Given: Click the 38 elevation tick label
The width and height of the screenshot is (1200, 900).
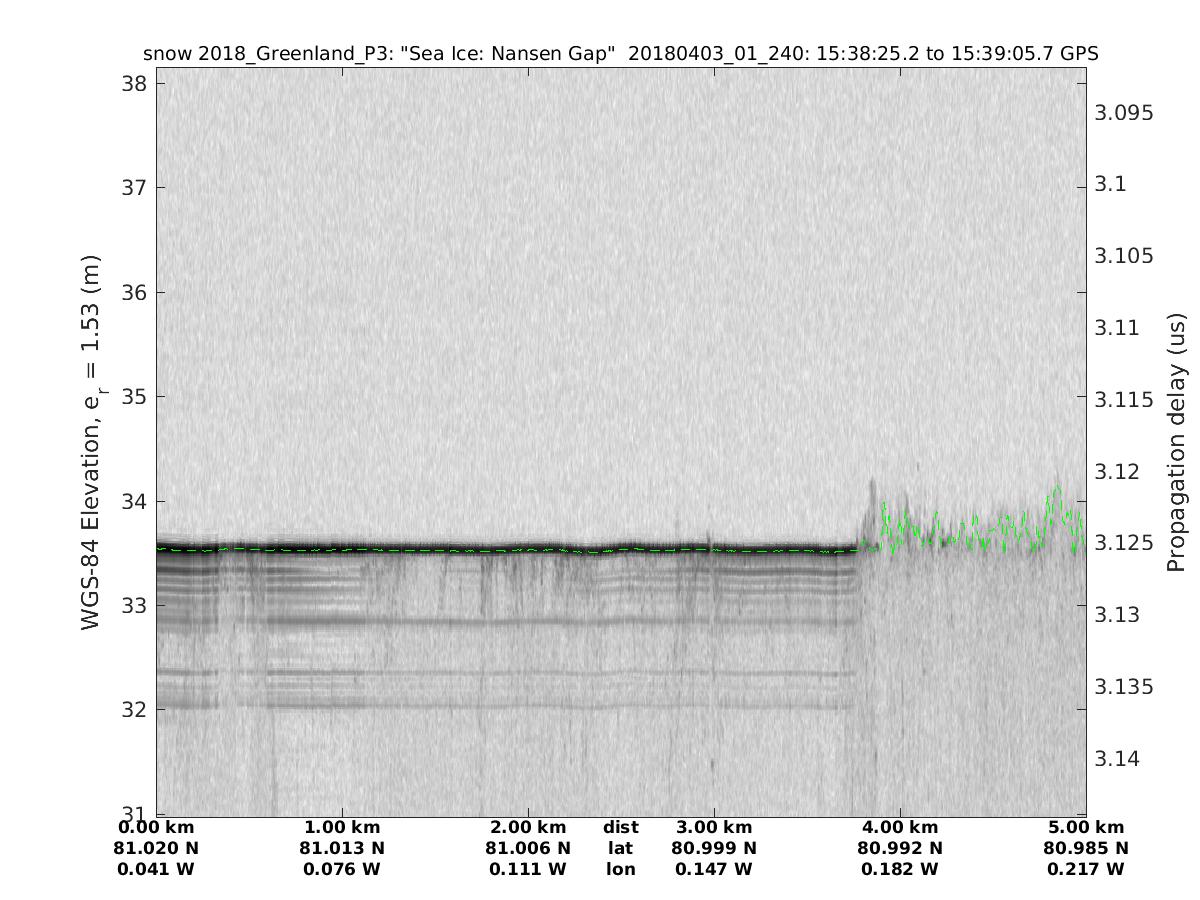Looking at the screenshot, I should (131, 83).
